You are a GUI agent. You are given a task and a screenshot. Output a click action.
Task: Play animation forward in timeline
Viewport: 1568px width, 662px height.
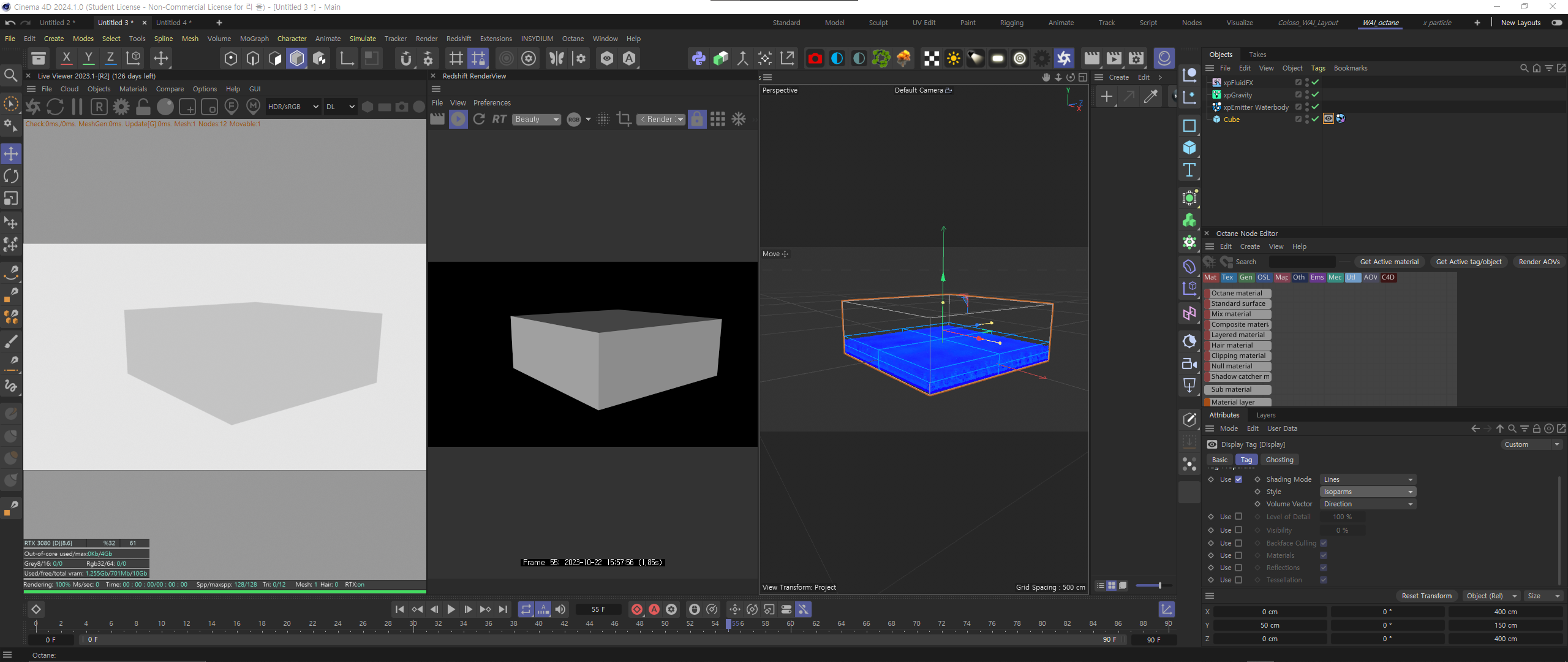coord(451,609)
